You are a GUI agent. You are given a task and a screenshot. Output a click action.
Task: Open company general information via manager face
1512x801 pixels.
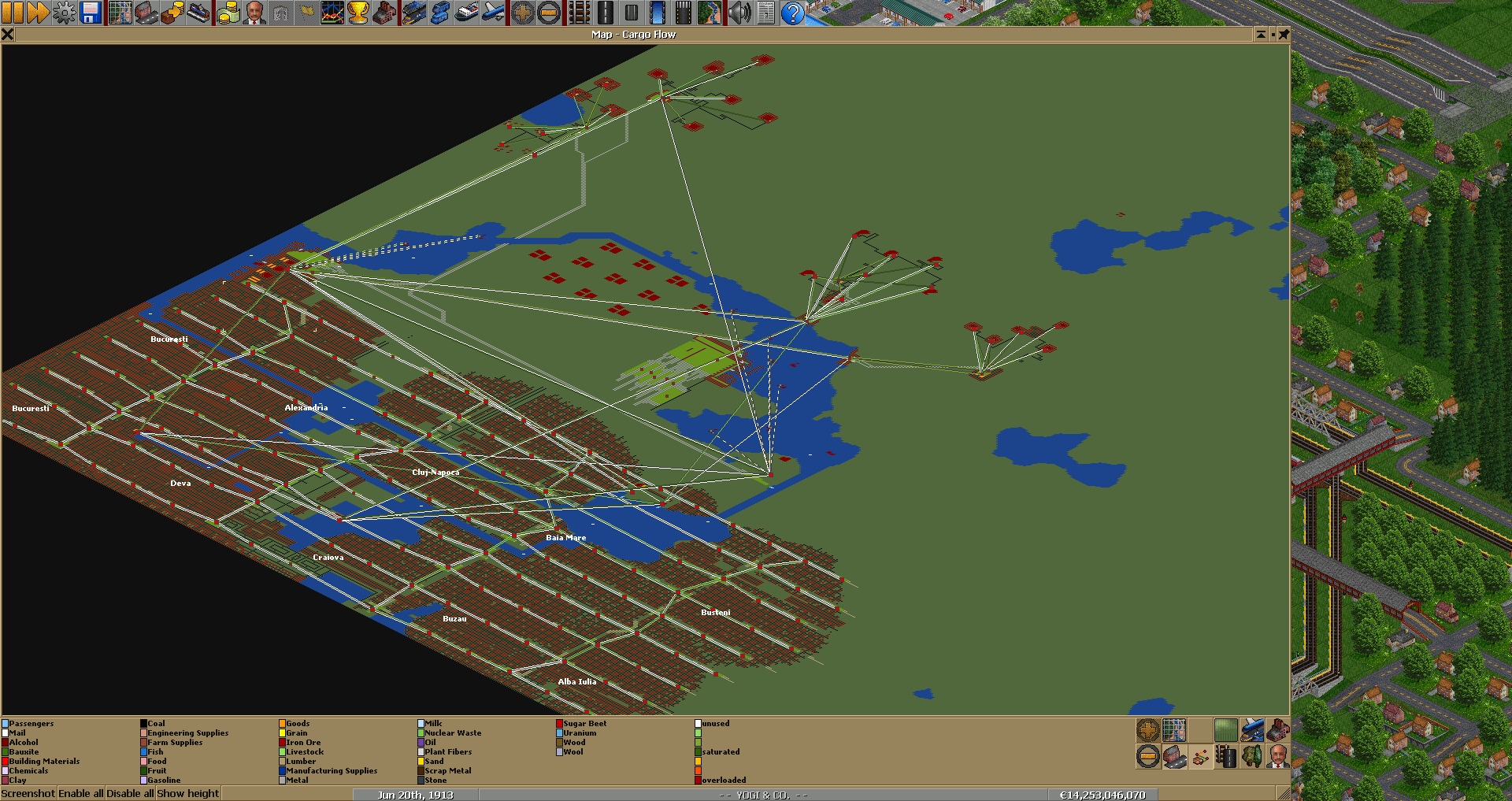click(x=254, y=13)
